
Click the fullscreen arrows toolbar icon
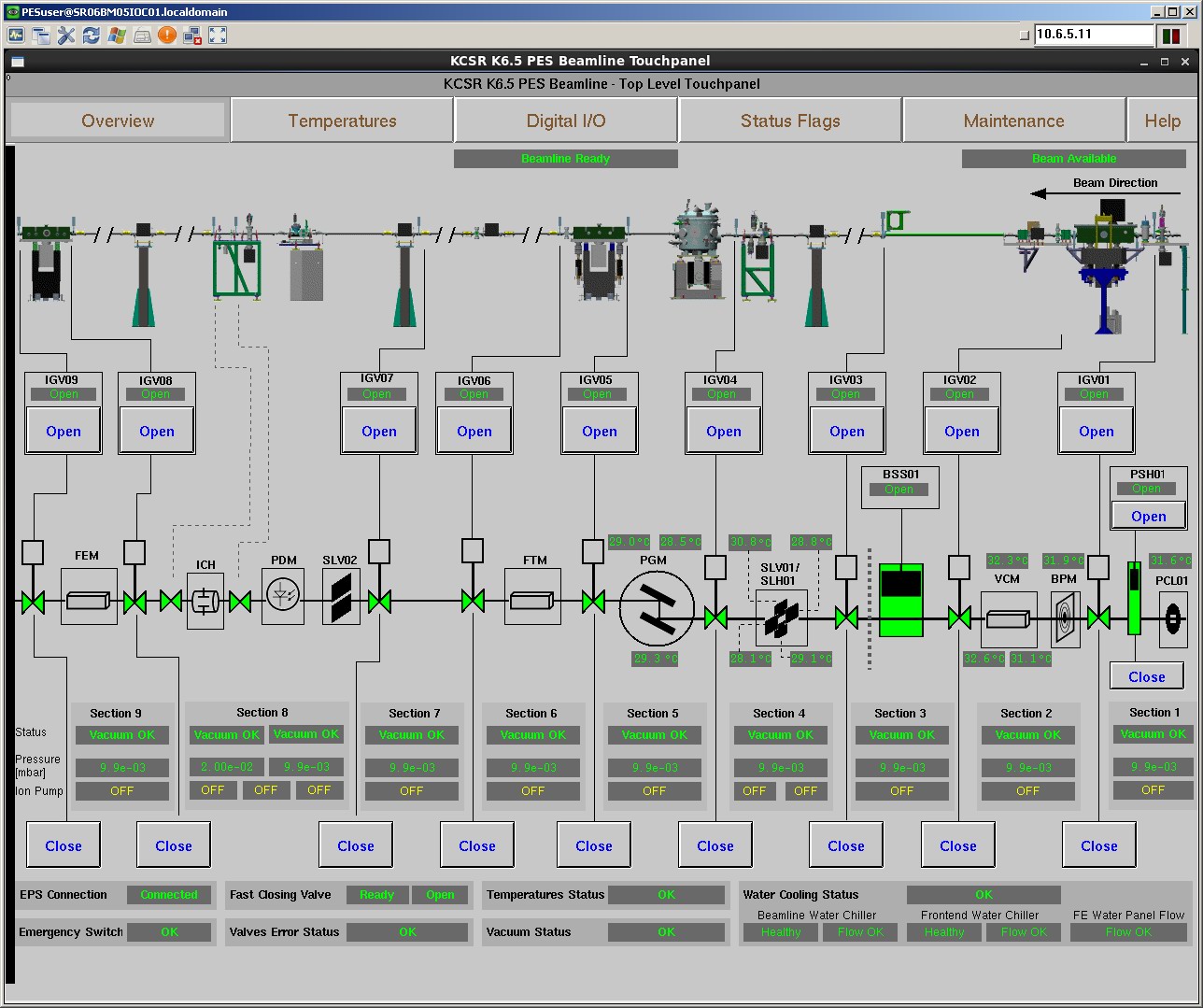[x=218, y=35]
